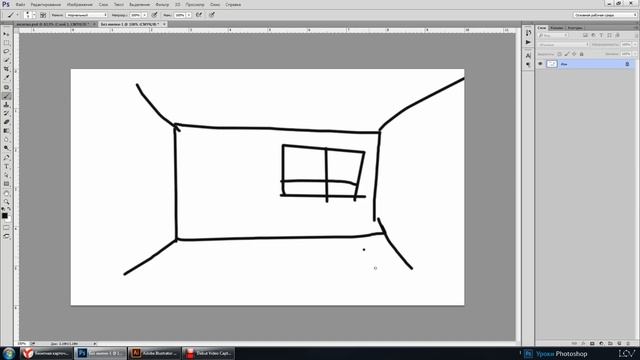The width and height of the screenshot is (640, 360).
Task: Hide the Фон layer with eye icon
Action: (540, 64)
